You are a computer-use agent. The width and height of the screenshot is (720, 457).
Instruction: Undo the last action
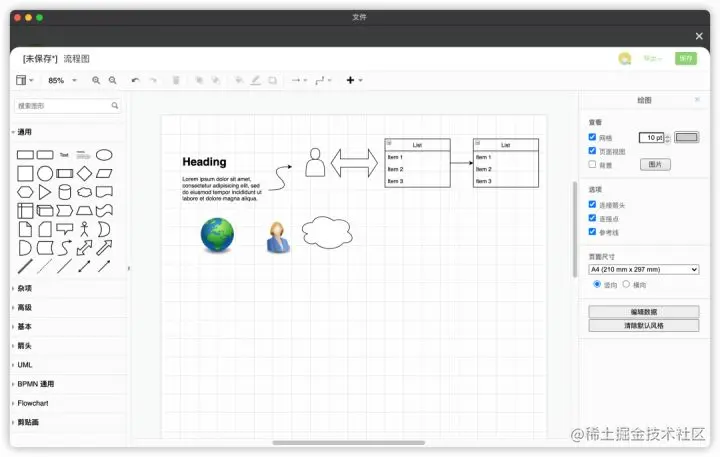(135, 80)
